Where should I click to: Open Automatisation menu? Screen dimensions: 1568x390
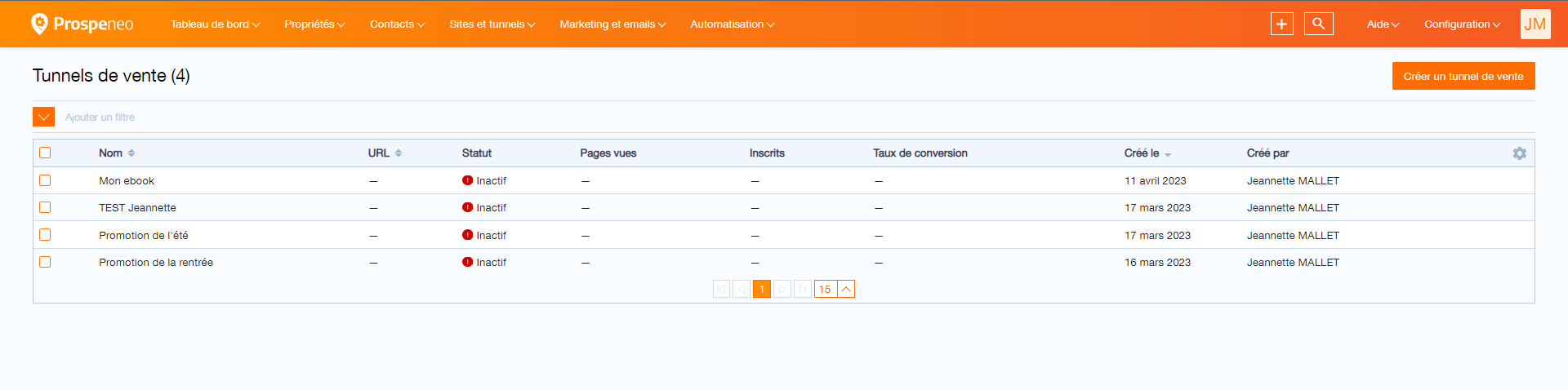[x=732, y=24]
